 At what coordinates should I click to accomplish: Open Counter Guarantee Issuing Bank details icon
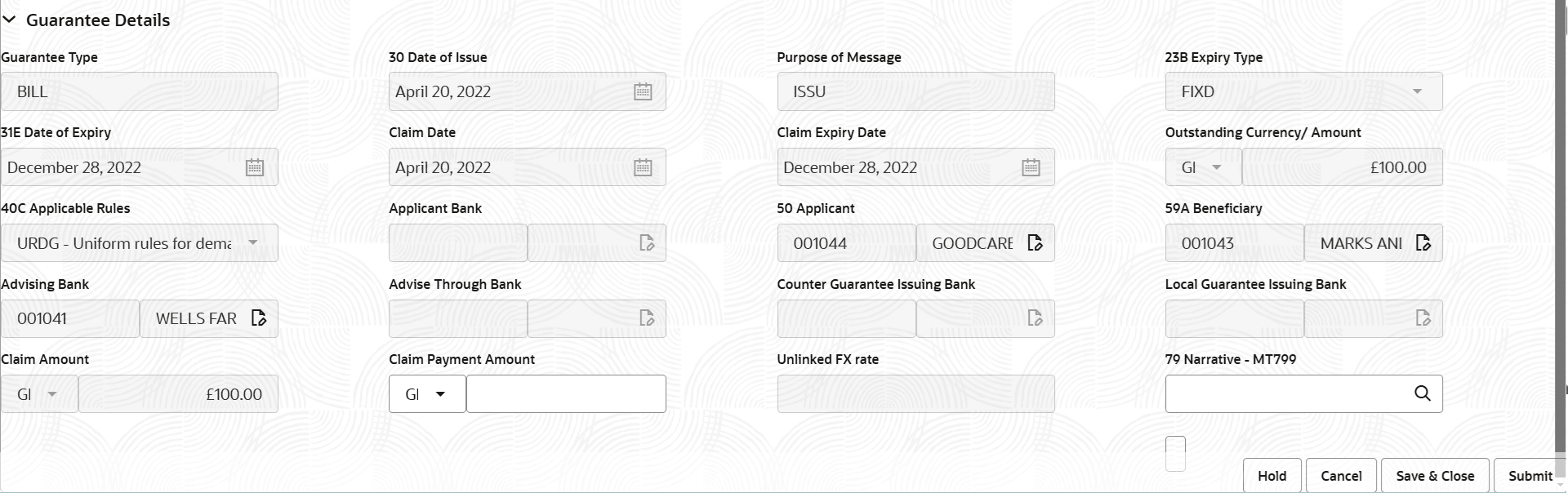pyautogui.click(x=1035, y=318)
